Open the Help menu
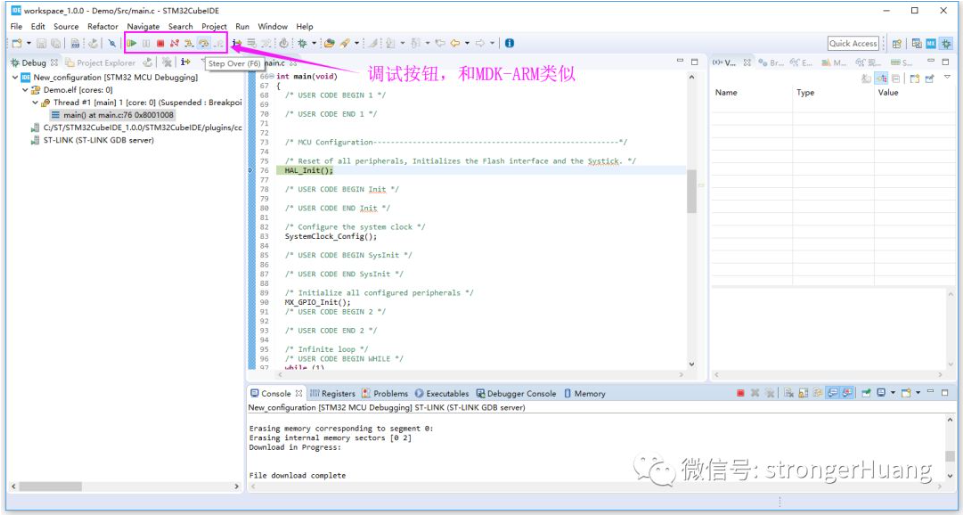The width and height of the screenshot is (963, 522). click(305, 26)
